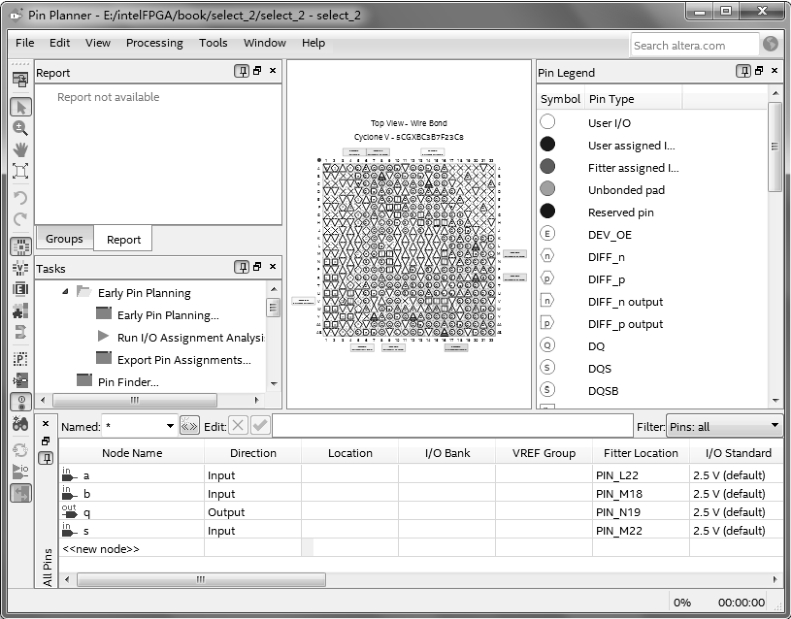791x619 pixels.
Task: Pin the Pin Legend panel
Action: tap(743, 72)
